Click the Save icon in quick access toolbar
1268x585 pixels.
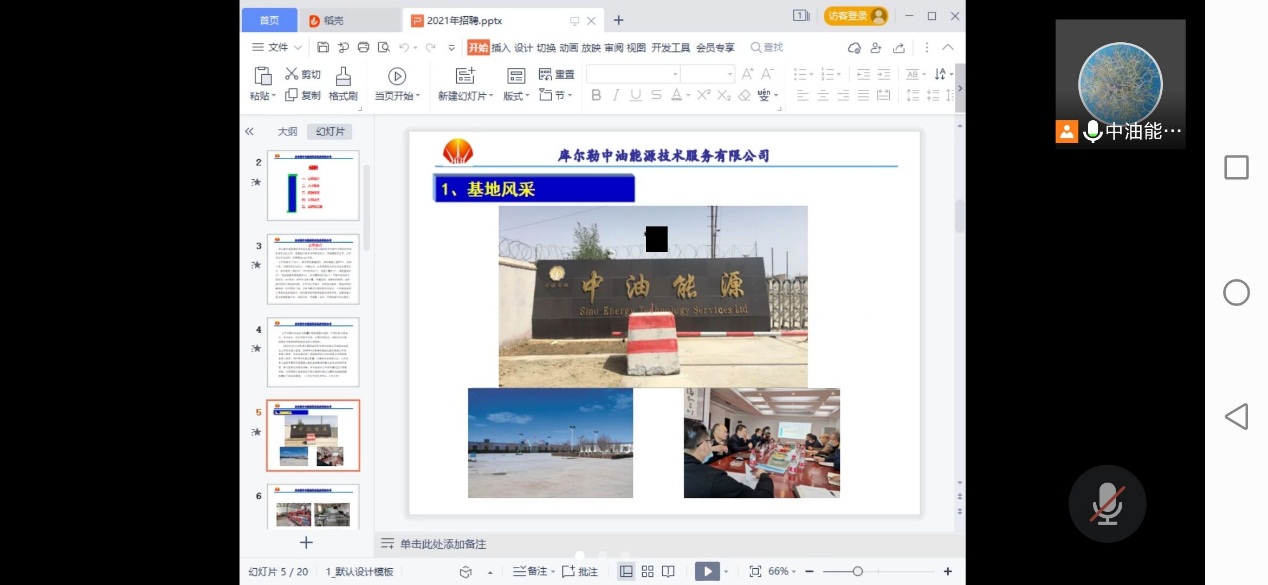click(x=323, y=48)
